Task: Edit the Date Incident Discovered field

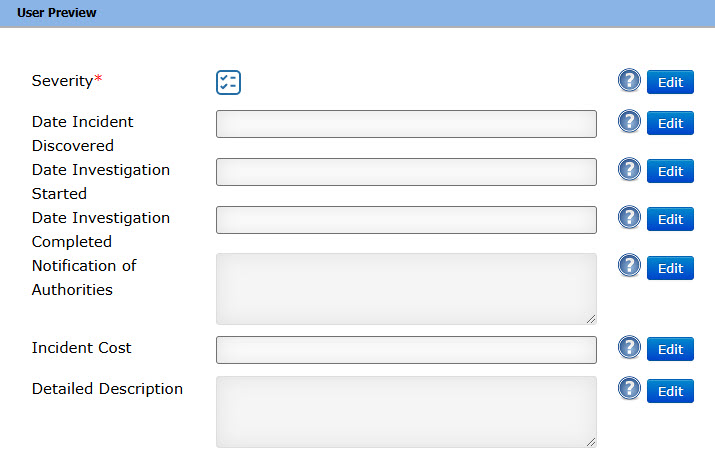Action: click(x=670, y=123)
